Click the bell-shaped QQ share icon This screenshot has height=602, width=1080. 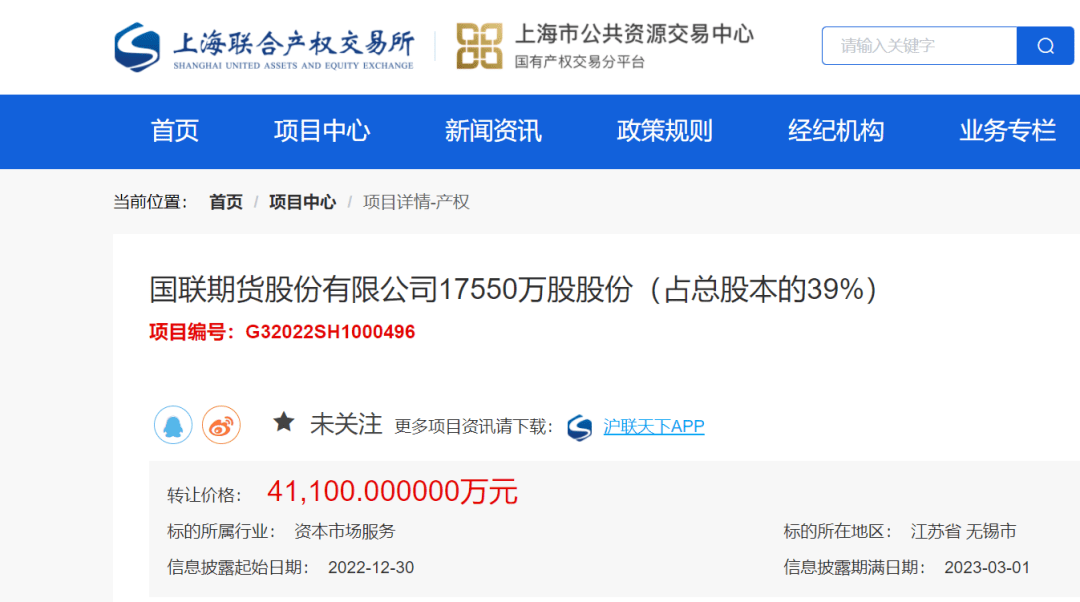[x=170, y=425]
